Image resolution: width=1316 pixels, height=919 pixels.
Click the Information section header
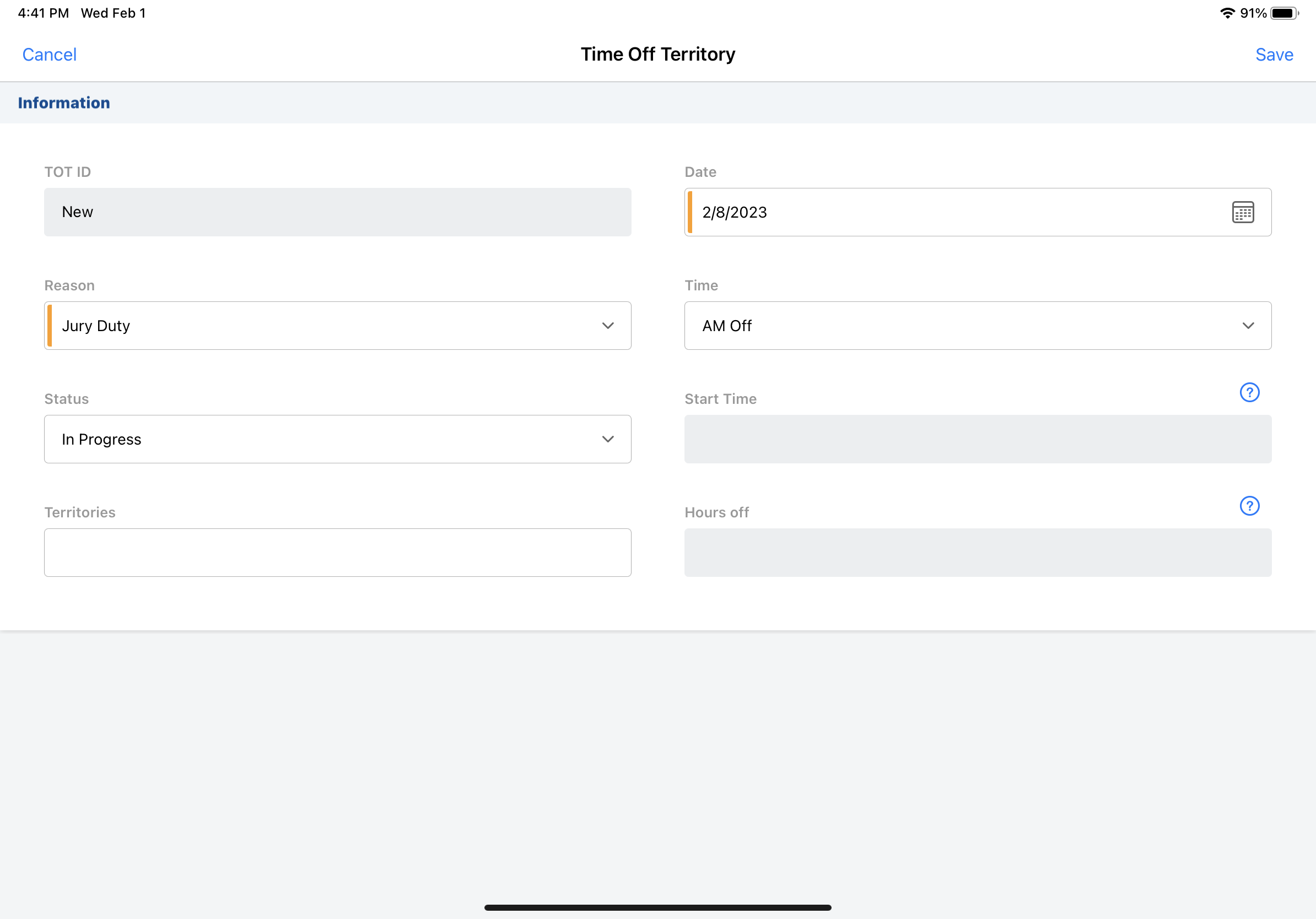point(63,102)
